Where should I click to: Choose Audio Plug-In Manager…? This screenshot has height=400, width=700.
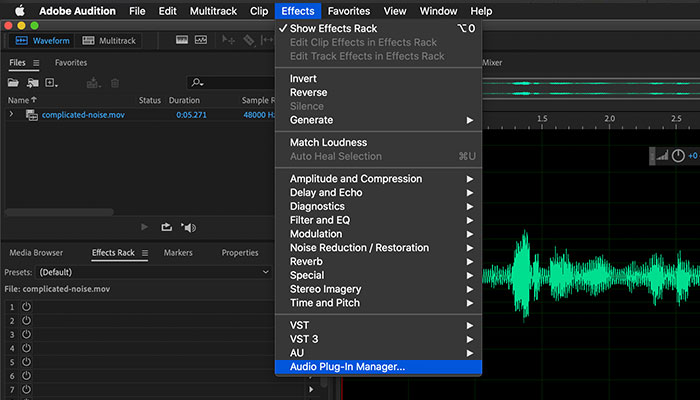(x=379, y=367)
